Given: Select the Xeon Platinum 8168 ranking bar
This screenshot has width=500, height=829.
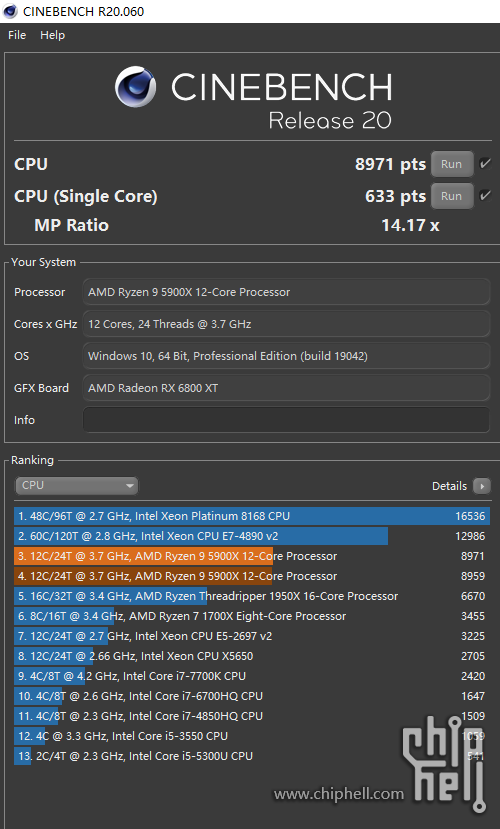Looking at the screenshot, I should 252,516.
